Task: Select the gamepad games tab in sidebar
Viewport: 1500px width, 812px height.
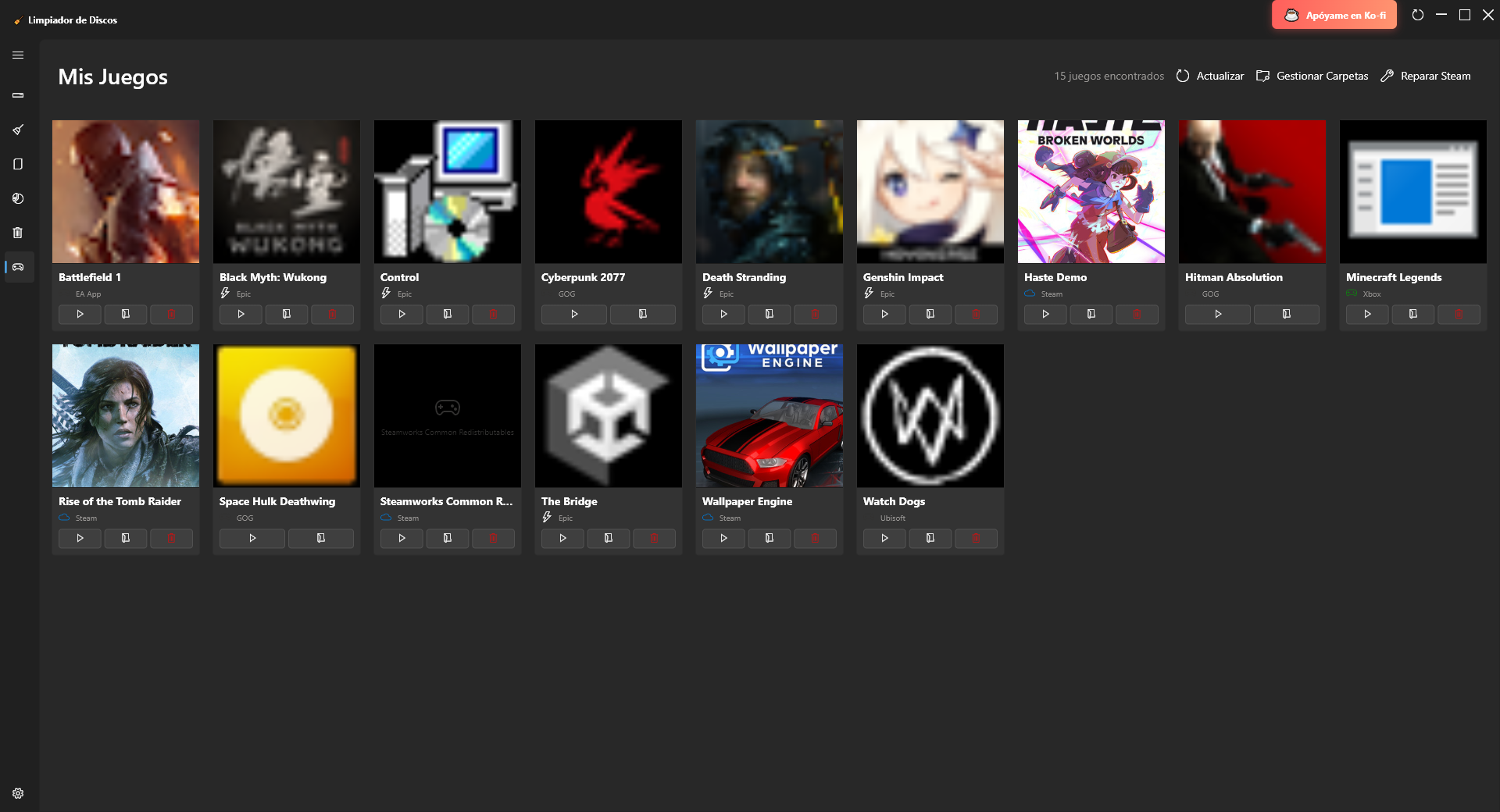Action: click(x=18, y=267)
